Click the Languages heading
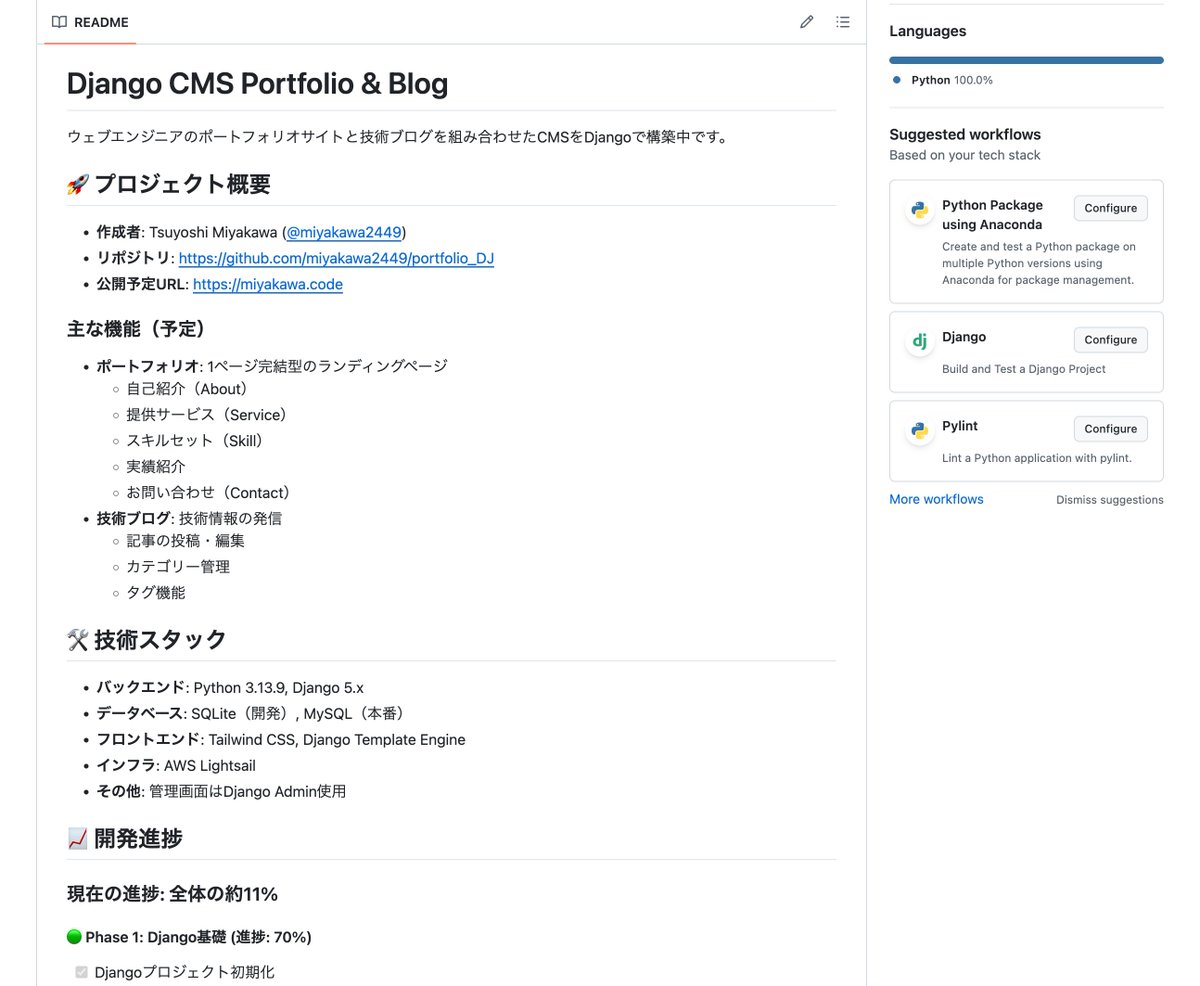The width and height of the screenshot is (1200, 986). tap(928, 31)
